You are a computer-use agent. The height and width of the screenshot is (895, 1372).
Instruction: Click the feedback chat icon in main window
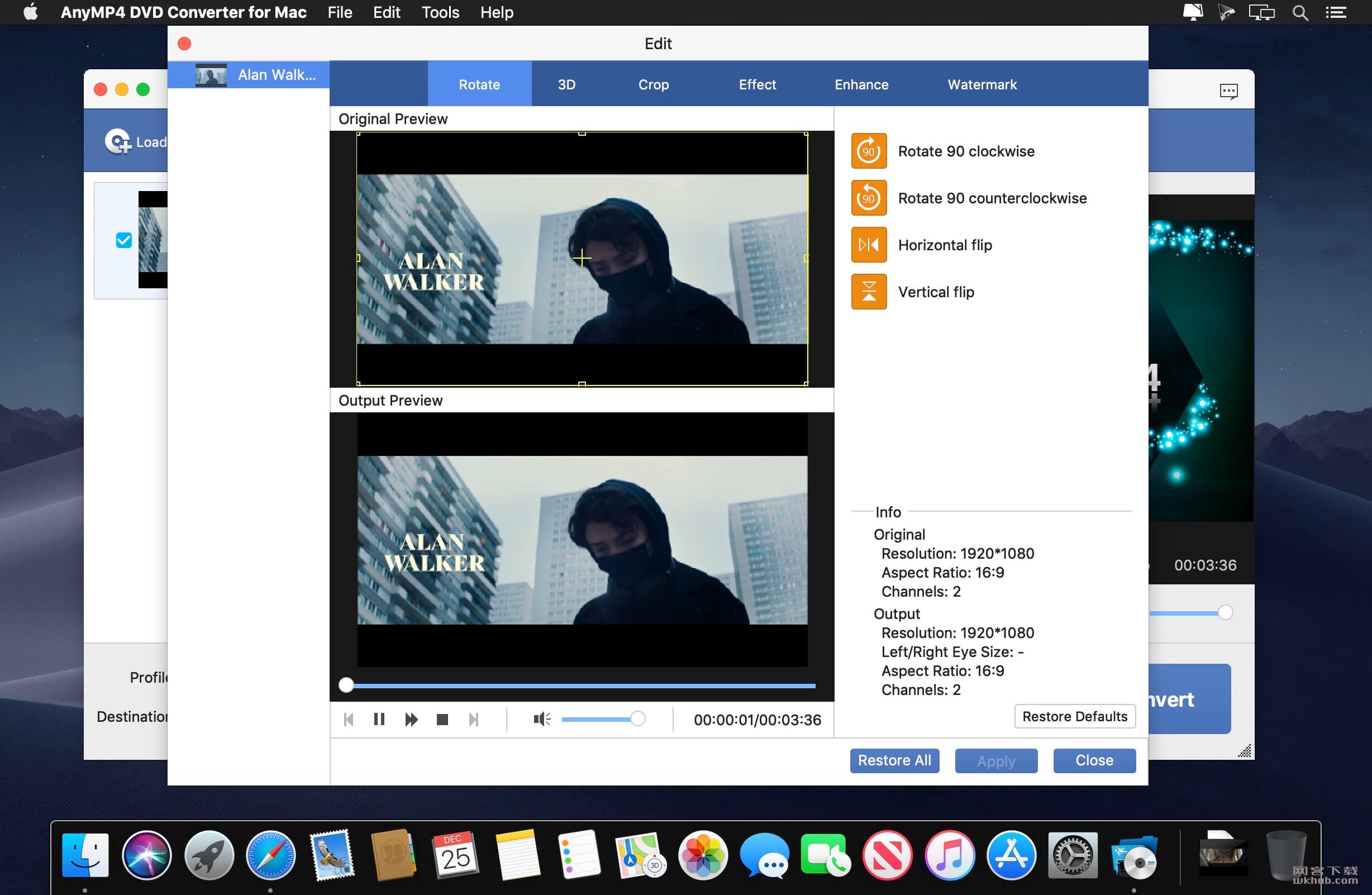[1228, 91]
